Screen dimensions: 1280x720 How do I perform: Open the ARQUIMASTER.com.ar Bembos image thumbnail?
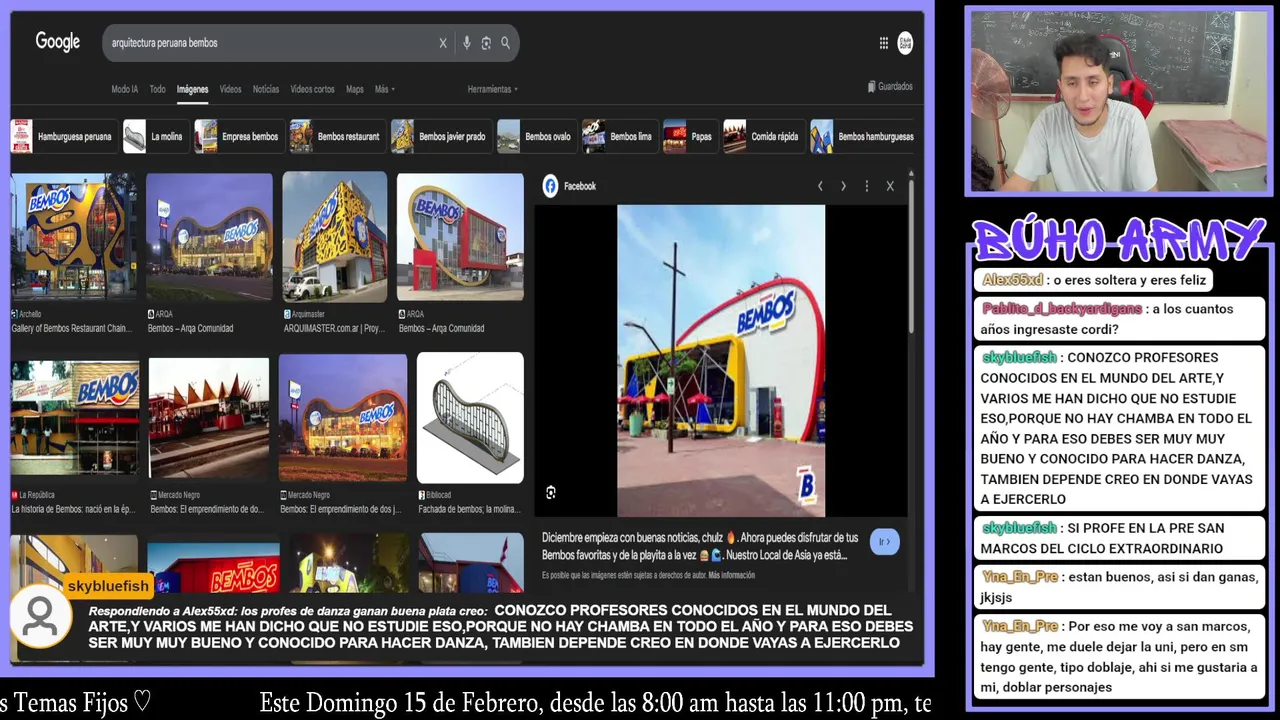pos(334,237)
